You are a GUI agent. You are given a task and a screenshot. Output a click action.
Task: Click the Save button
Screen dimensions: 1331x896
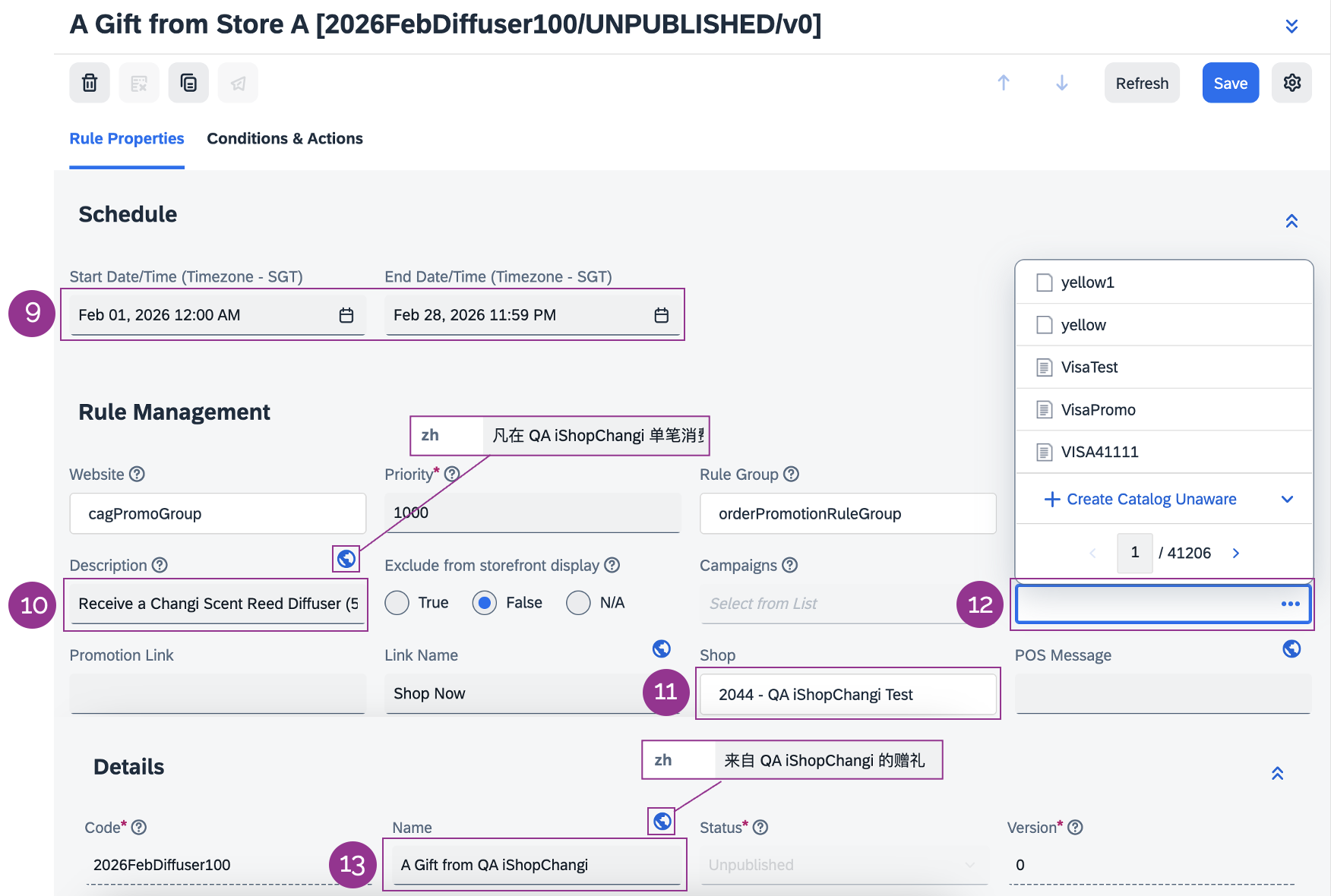(1230, 83)
